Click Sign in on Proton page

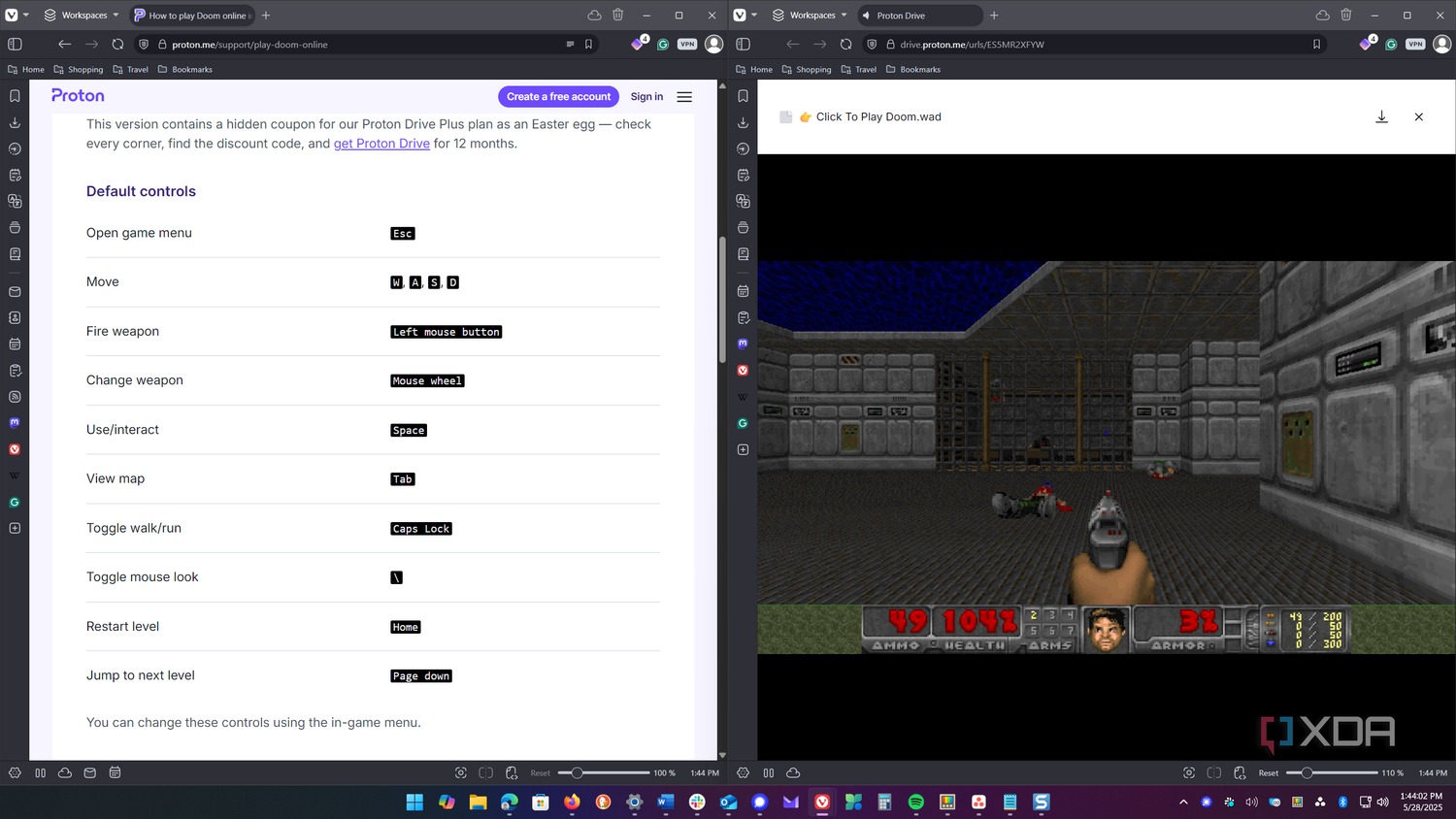point(646,96)
